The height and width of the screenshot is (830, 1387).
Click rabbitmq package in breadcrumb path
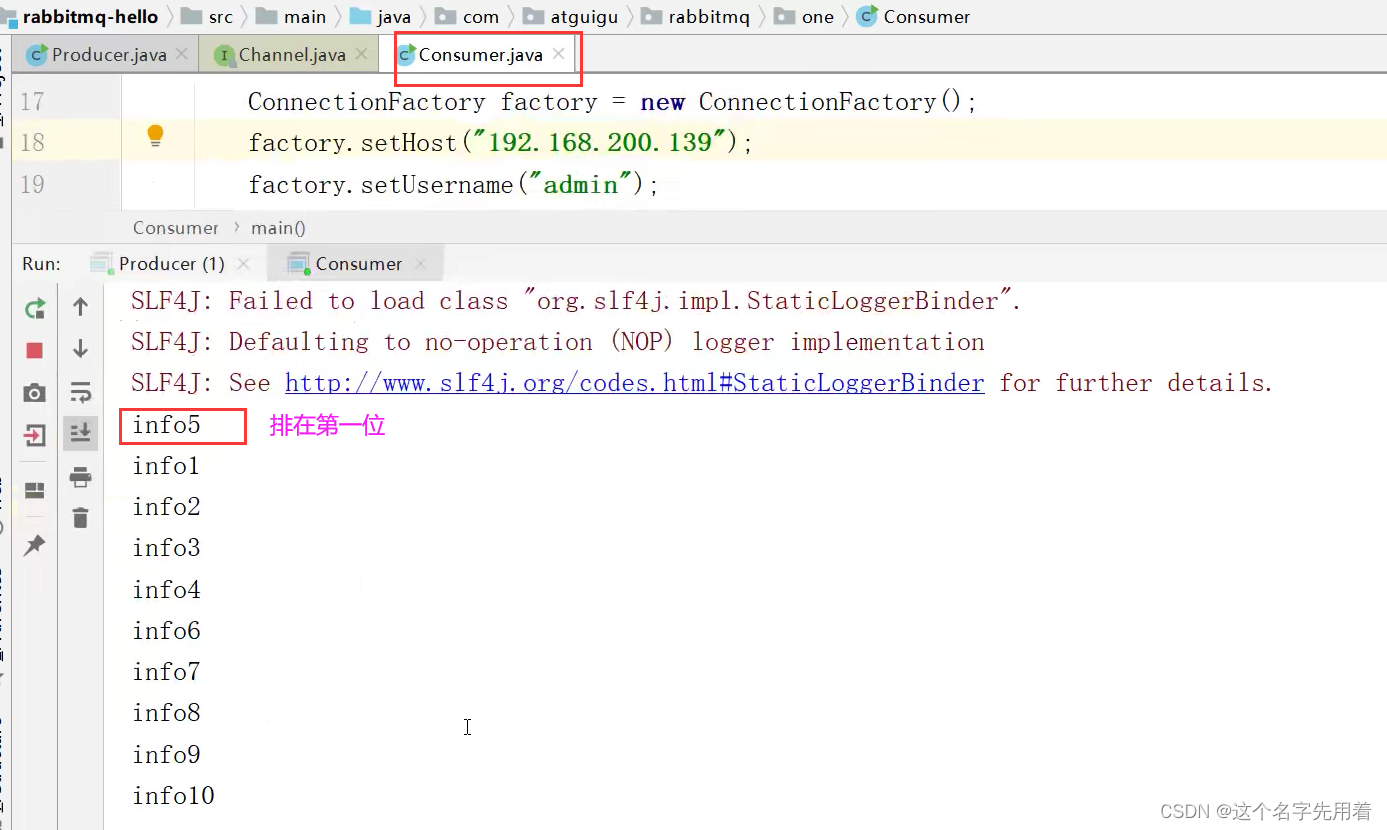(695, 17)
